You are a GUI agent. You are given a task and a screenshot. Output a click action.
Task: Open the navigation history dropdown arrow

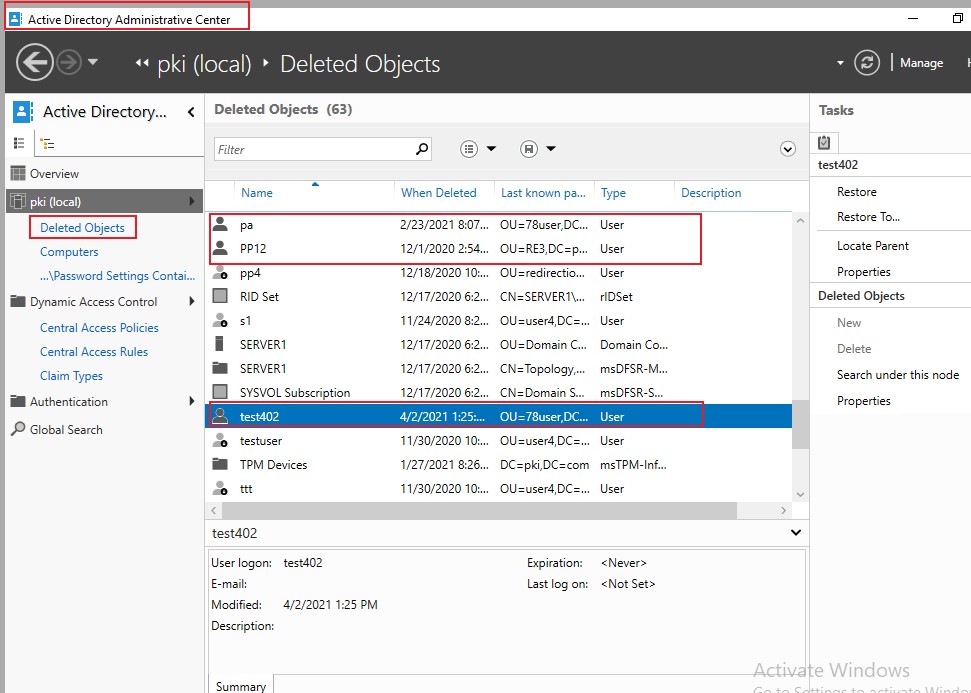click(93, 62)
